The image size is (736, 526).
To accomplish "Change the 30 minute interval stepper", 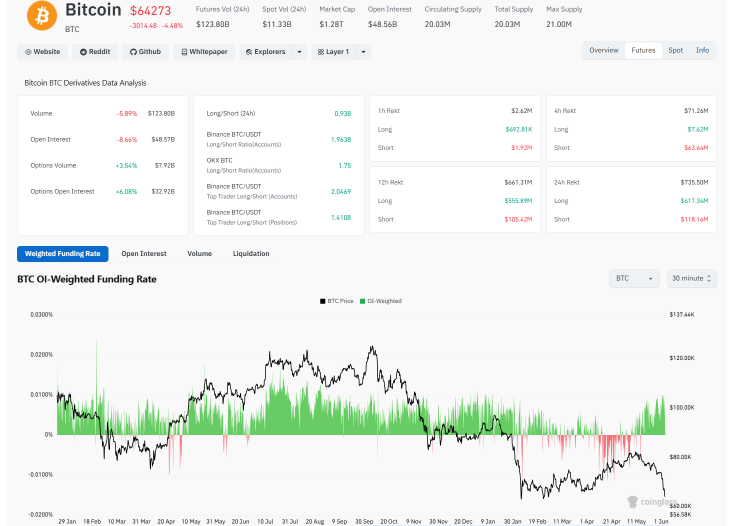I will [691, 278].
